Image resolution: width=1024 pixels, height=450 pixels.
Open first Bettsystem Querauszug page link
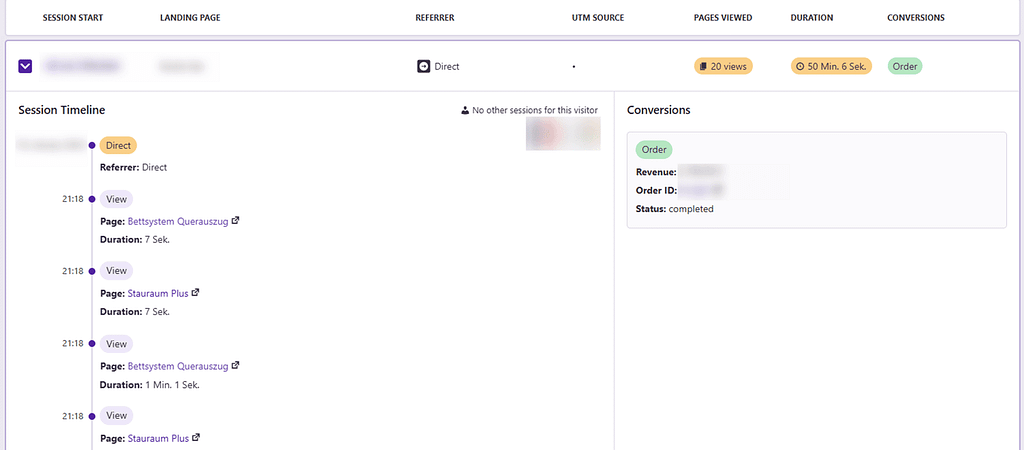pyautogui.click(x=178, y=221)
